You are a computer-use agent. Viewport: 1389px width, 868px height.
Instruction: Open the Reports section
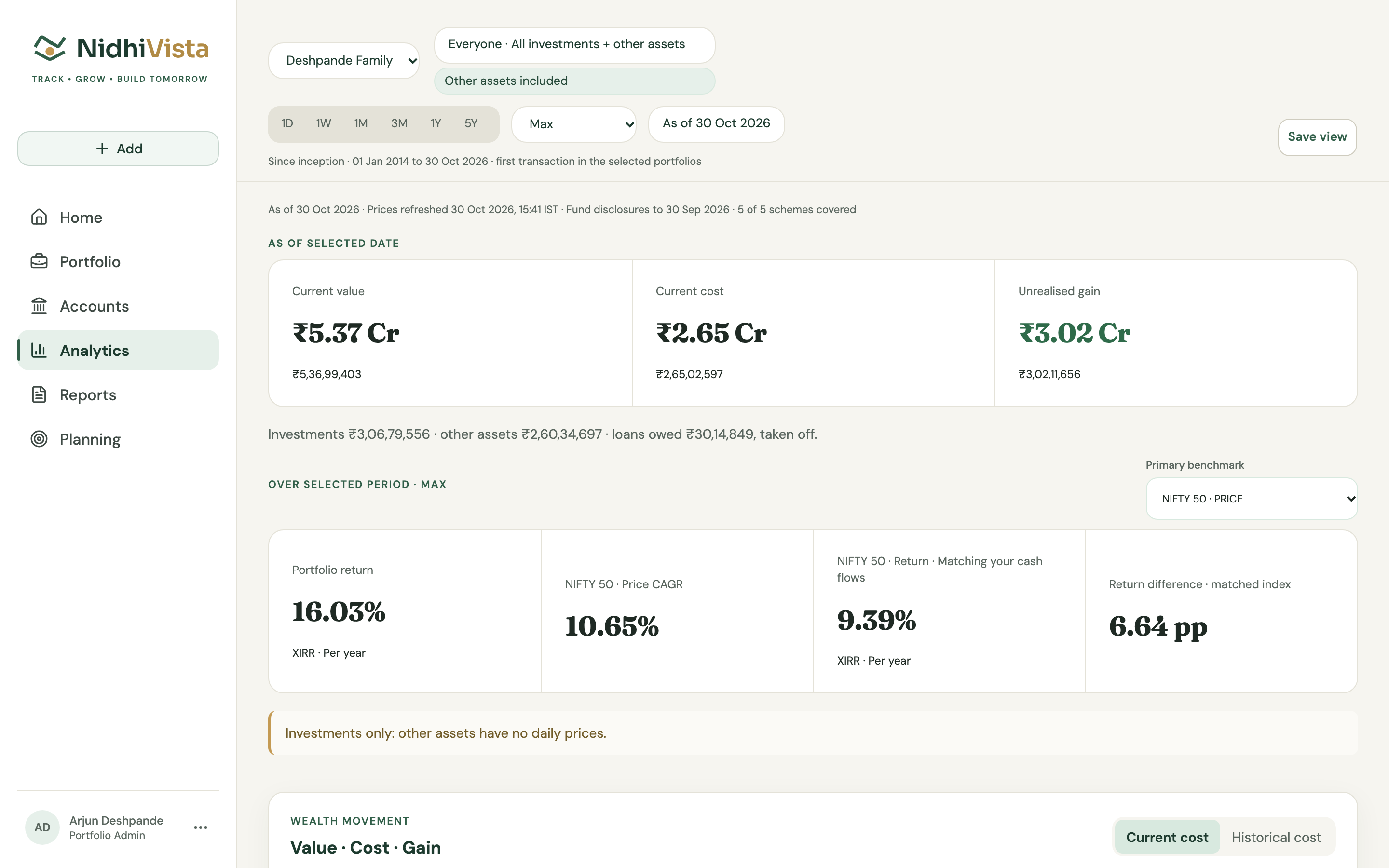pos(118,394)
